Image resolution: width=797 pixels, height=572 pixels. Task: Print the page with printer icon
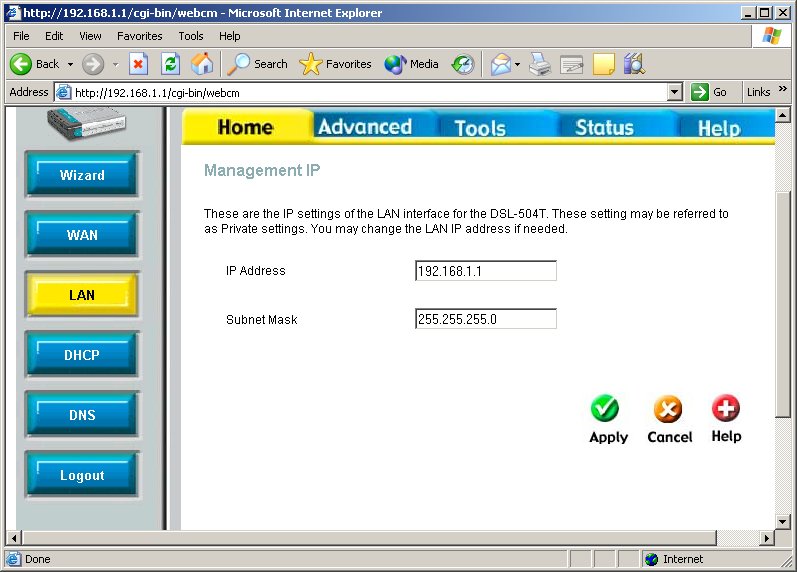540,65
